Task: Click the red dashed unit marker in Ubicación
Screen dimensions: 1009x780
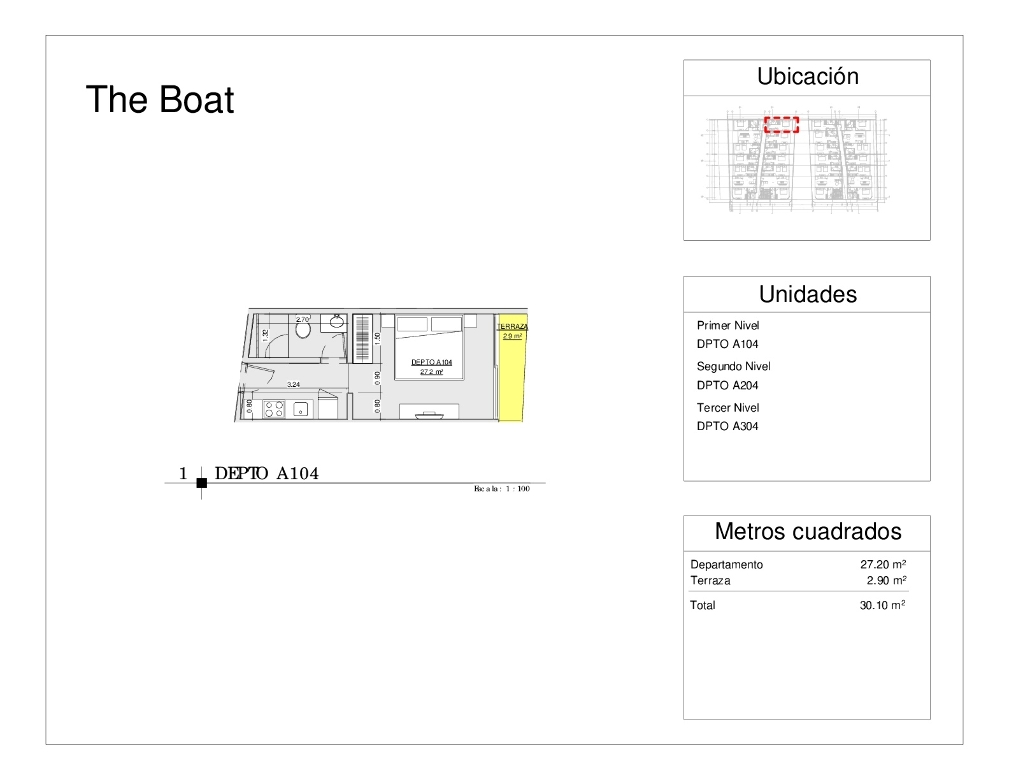Action: click(x=782, y=126)
